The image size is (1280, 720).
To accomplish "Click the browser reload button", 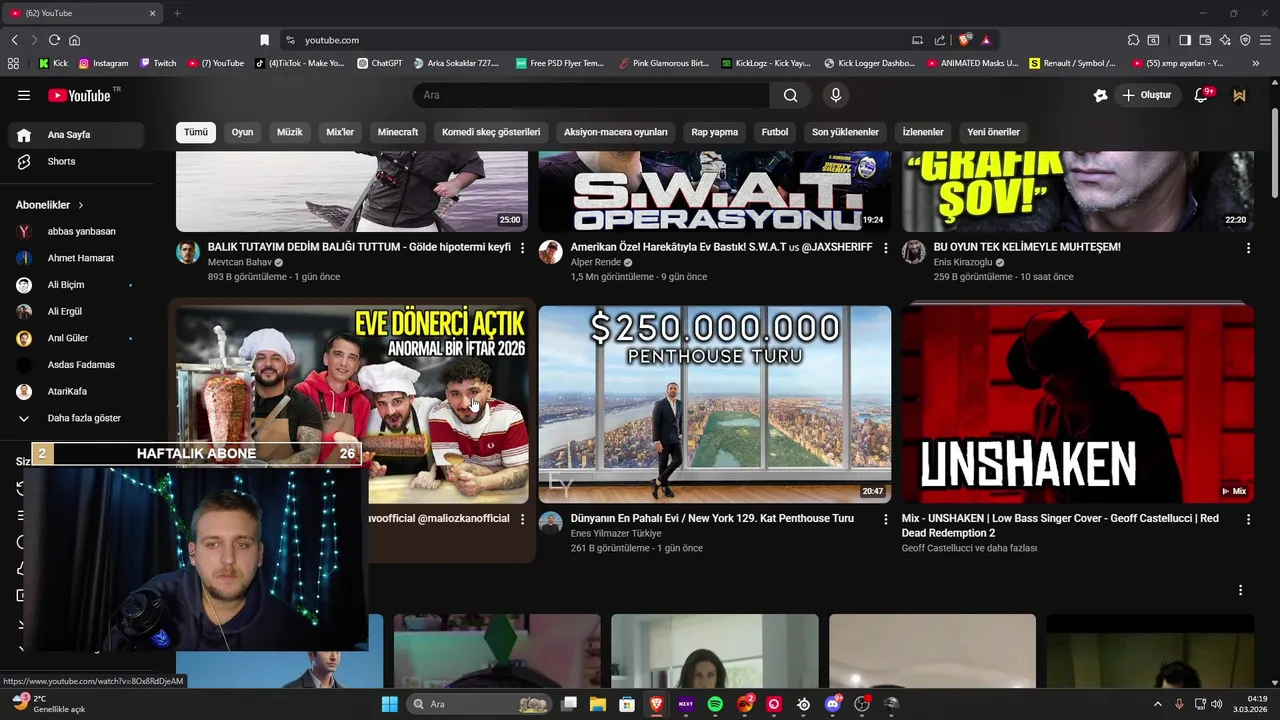I will tap(54, 40).
